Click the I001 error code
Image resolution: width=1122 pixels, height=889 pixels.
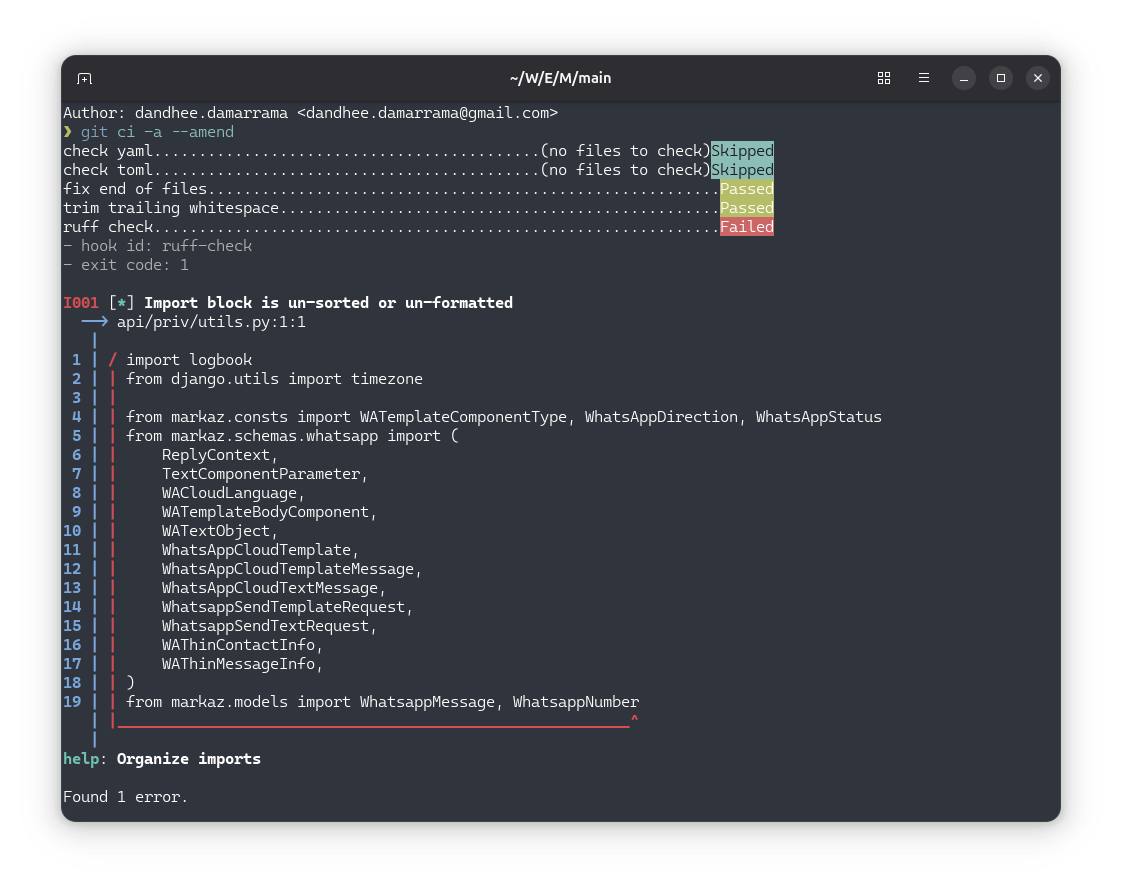[81, 303]
